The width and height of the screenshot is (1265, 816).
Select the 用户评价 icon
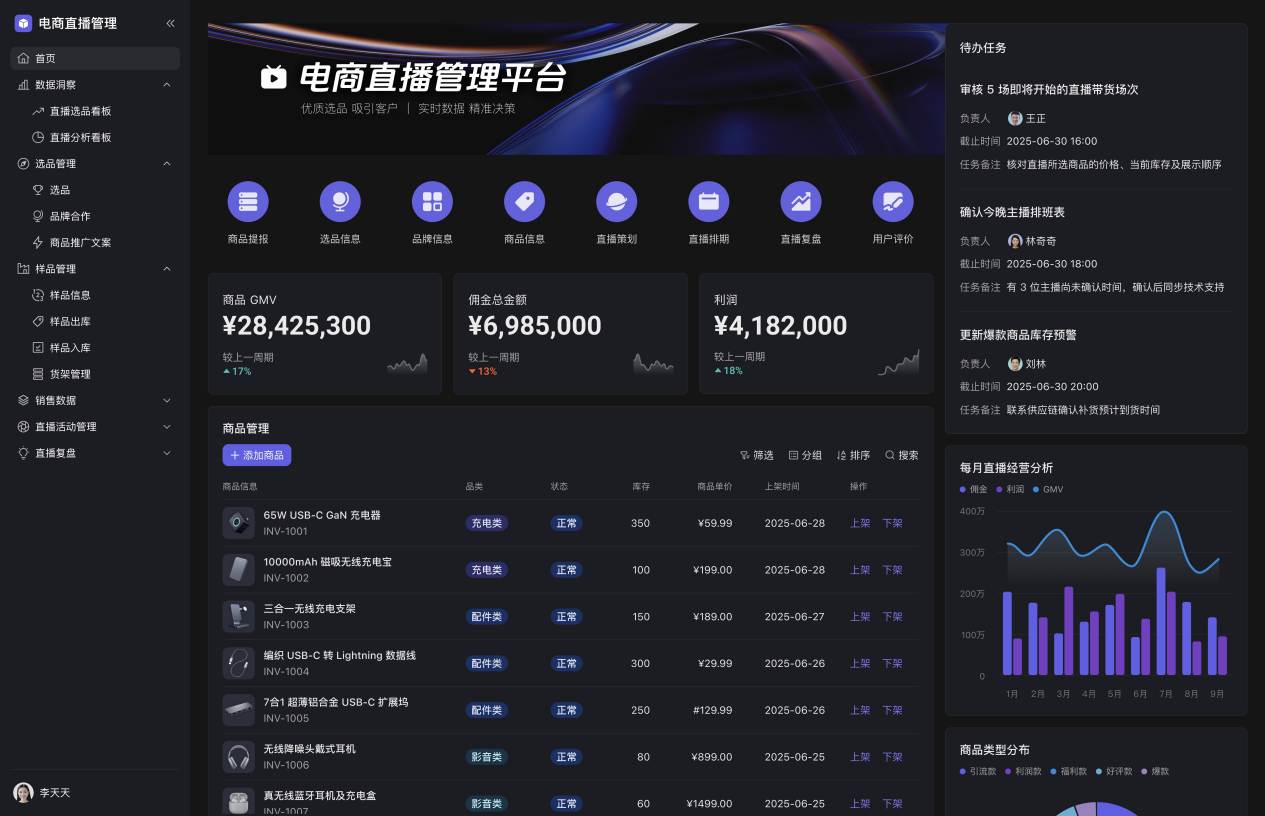[x=893, y=201]
